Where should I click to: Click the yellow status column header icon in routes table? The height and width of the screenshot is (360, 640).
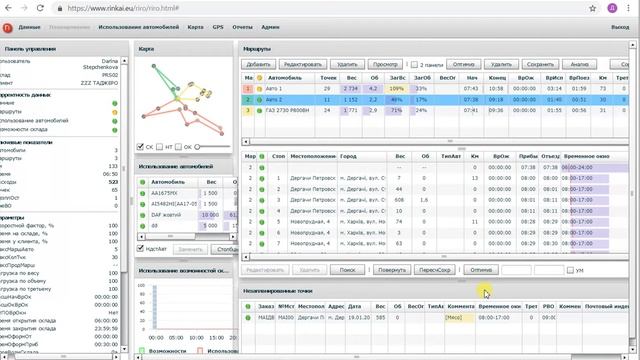click(x=259, y=78)
